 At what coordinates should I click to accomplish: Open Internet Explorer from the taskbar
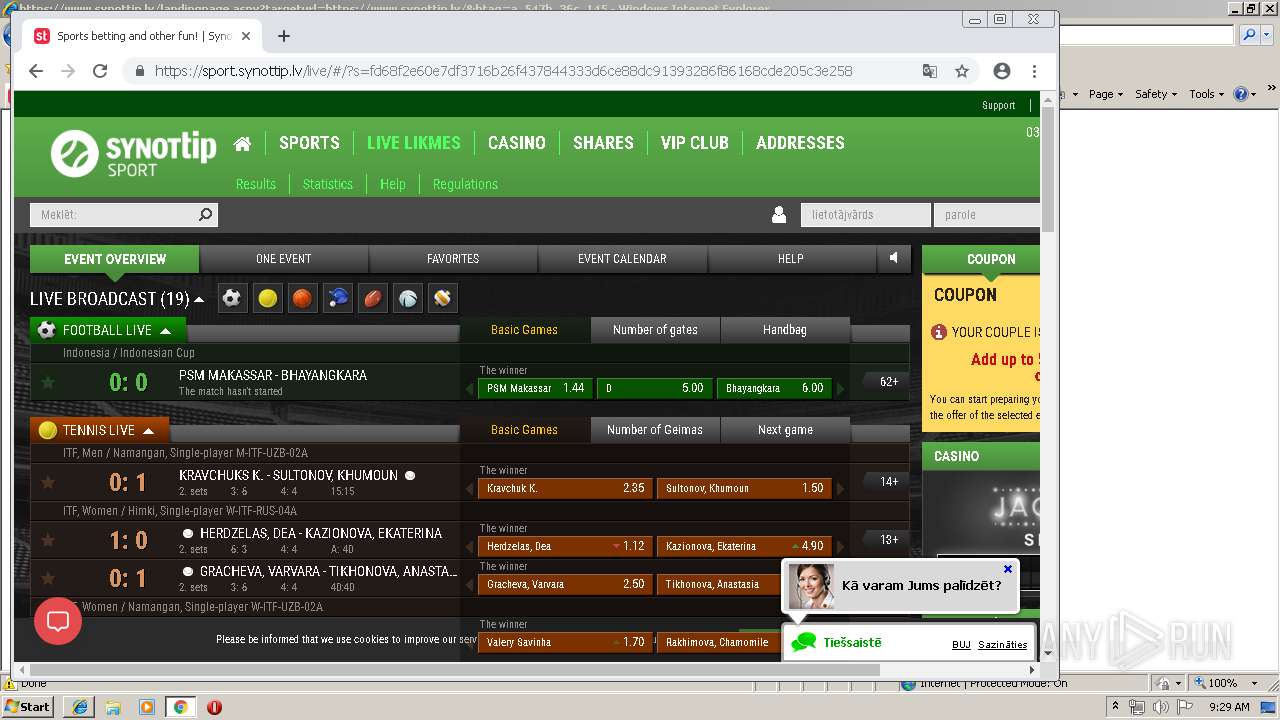tap(80, 706)
